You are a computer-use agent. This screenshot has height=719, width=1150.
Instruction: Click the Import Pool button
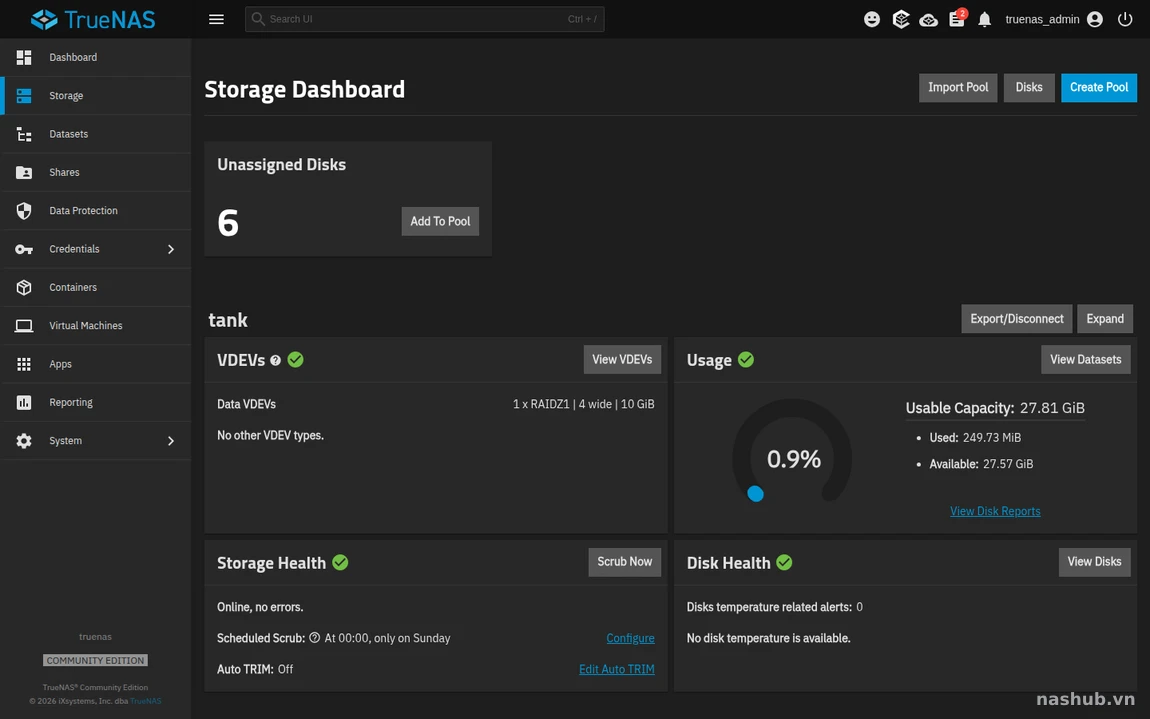pos(958,87)
